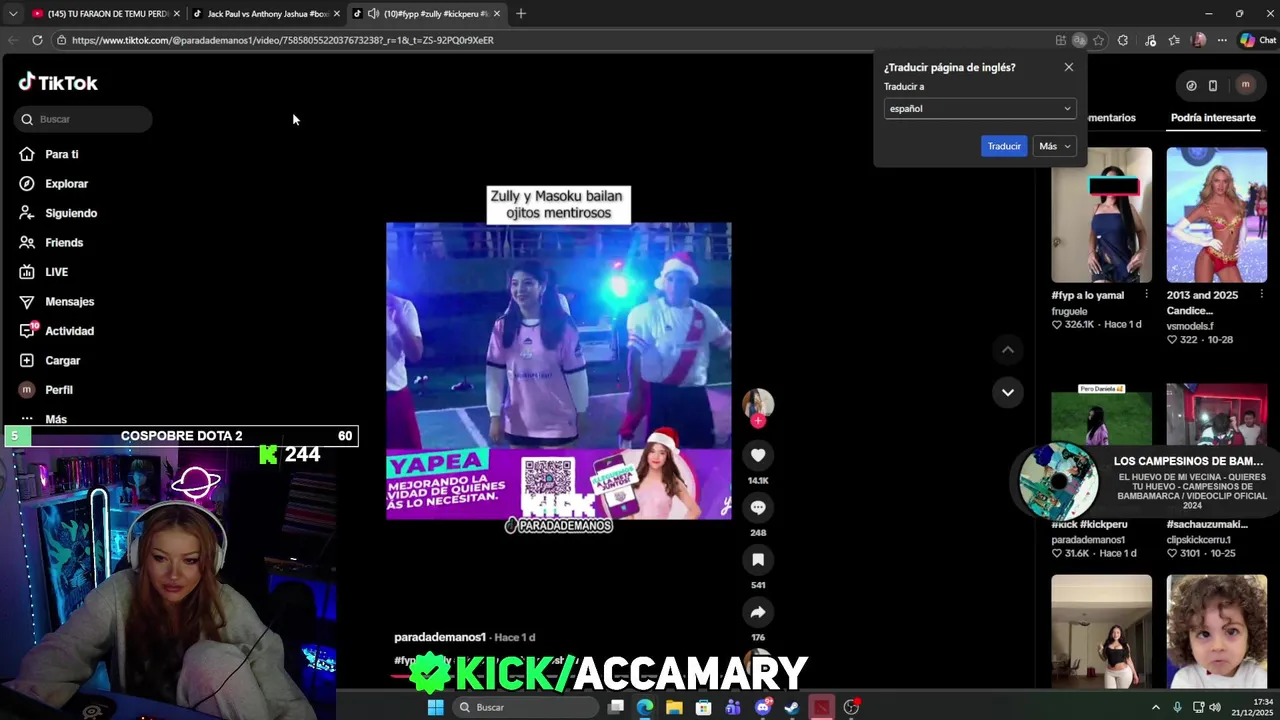This screenshot has width=1280, height=720.
Task: Open the vsmodels.f creator link
Action: pos(1190,326)
